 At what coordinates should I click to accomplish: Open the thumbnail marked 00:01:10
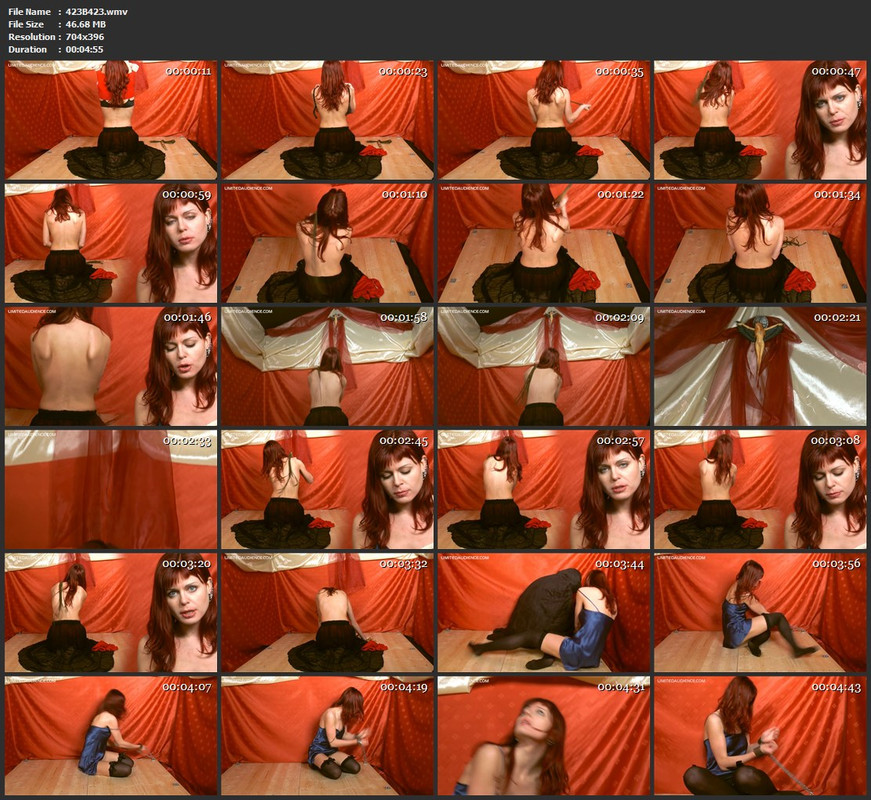327,243
